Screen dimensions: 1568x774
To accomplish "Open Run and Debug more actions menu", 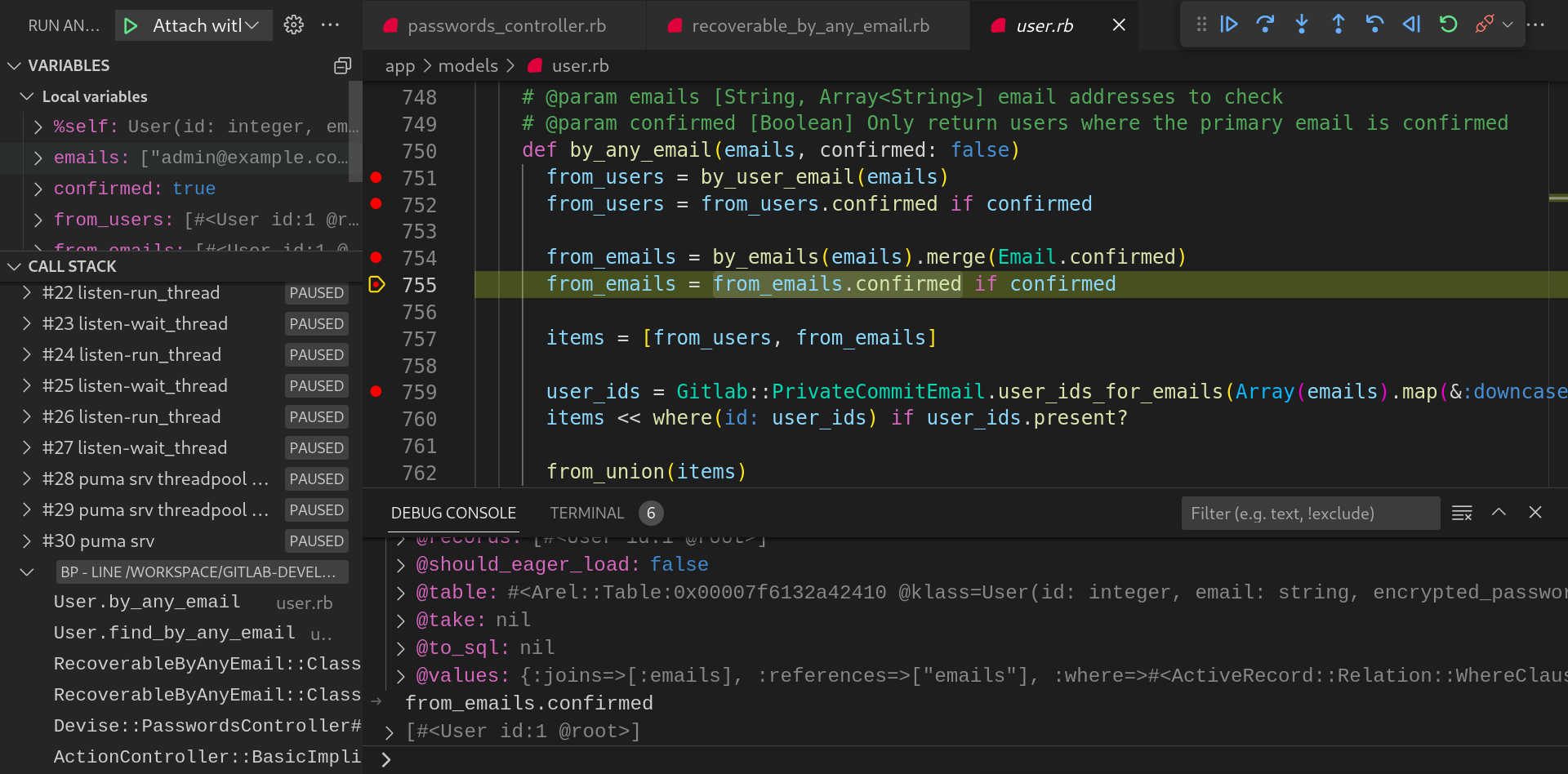I will [x=331, y=25].
